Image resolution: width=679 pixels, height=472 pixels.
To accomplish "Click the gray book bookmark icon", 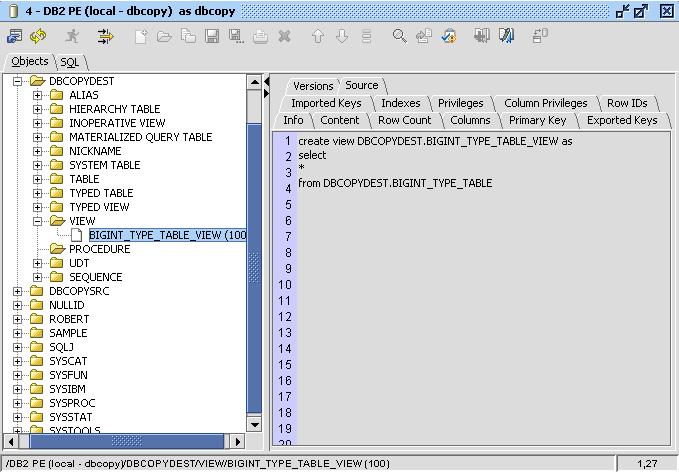I will [482, 36].
